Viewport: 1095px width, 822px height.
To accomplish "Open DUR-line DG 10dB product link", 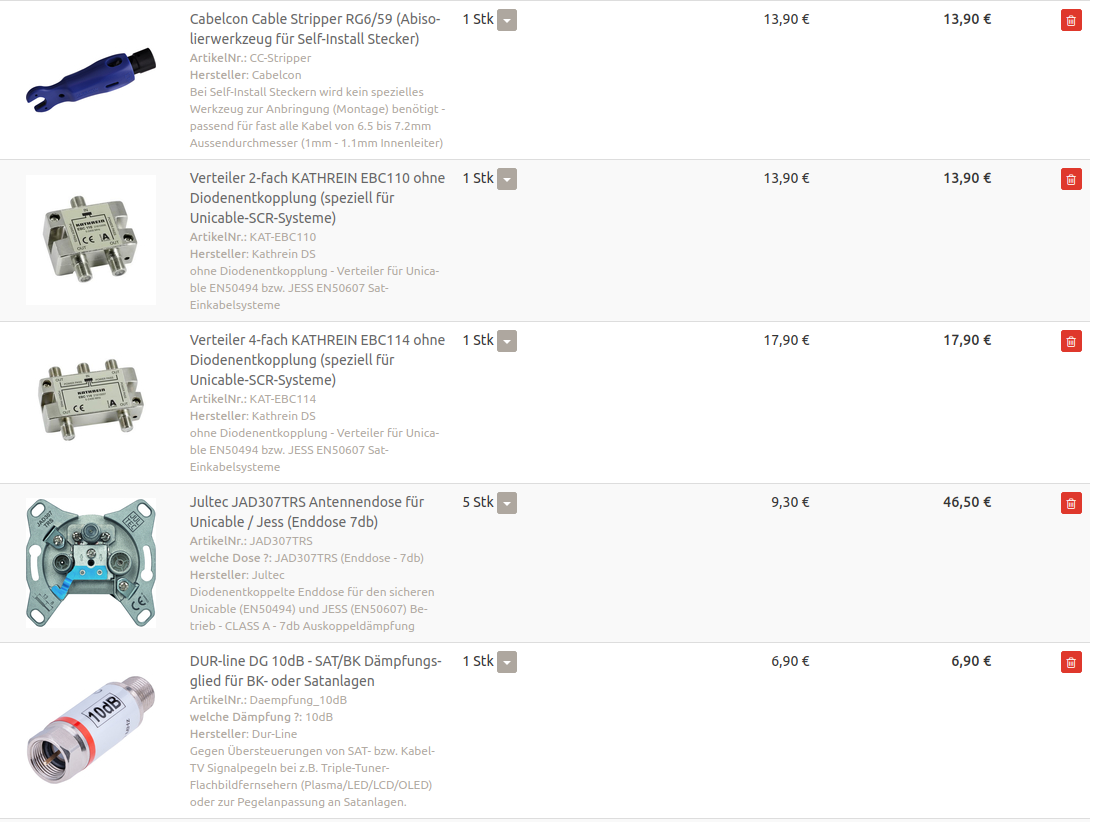I will tap(315, 671).
